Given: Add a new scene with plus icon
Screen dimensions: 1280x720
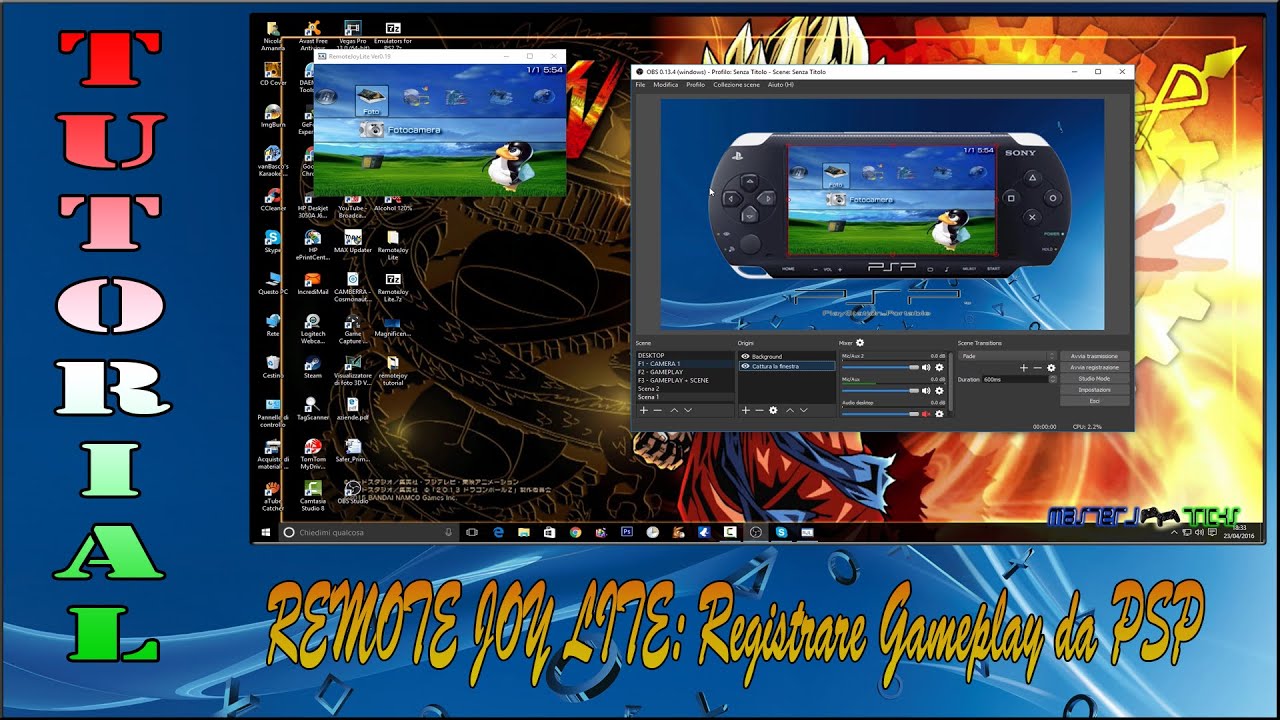Looking at the screenshot, I should coord(644,410).
